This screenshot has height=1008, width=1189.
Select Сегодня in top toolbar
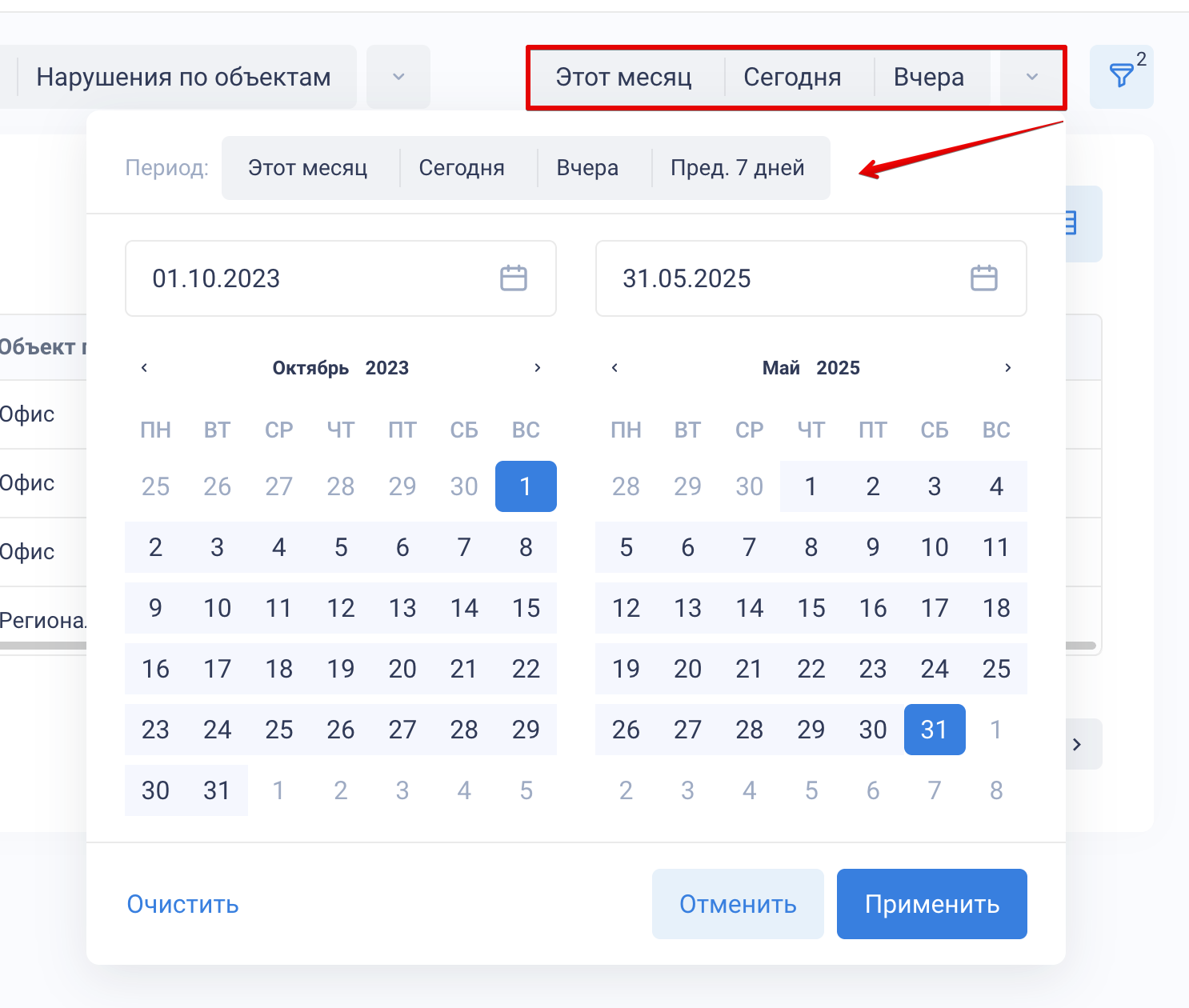(x=792, y=77)
